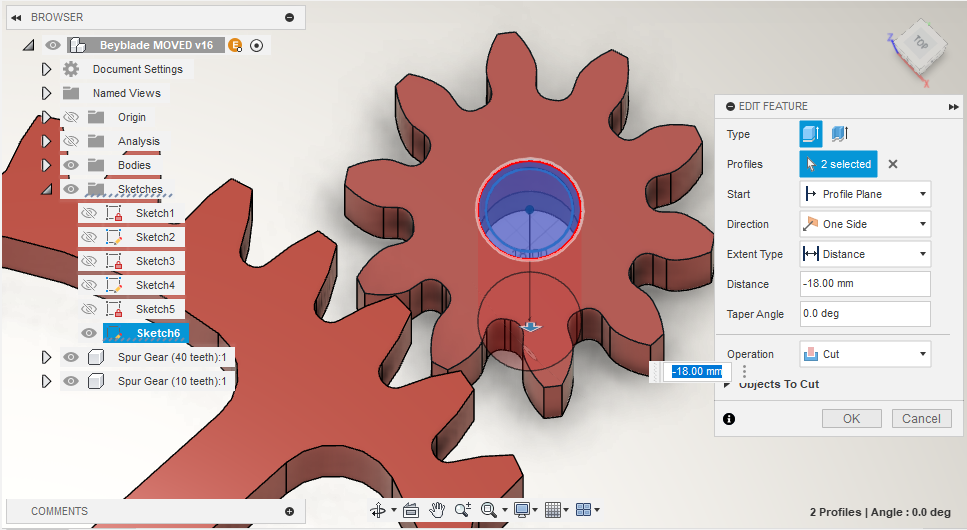Confirm the Edit Feature with OK
This screenshot has height=530, width=967.
[x=852, y=419]
